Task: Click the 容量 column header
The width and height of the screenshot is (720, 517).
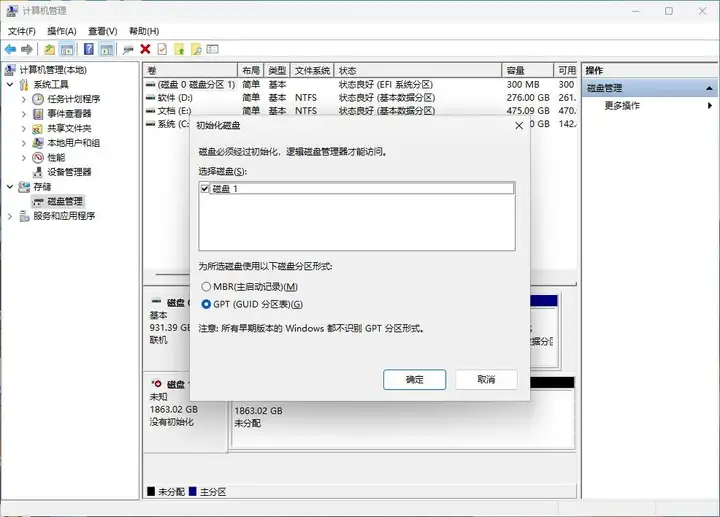Action: coord(528,71)
